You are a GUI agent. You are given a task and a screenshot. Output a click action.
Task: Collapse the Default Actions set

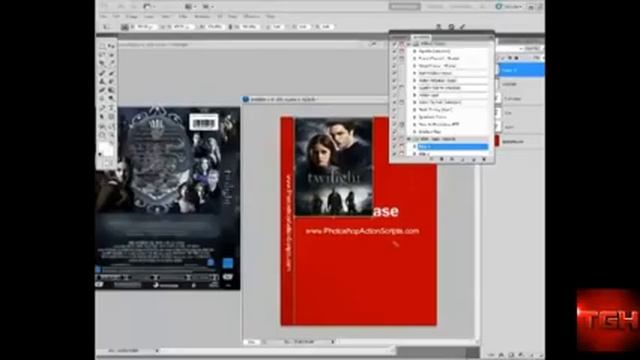(409, 44)
